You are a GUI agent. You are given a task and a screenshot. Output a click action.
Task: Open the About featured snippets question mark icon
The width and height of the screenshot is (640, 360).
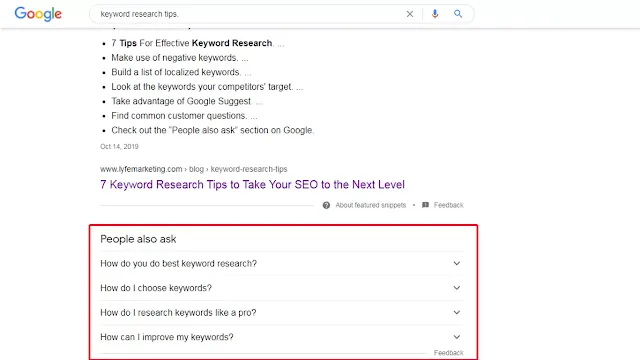click(x=326, y=205)
